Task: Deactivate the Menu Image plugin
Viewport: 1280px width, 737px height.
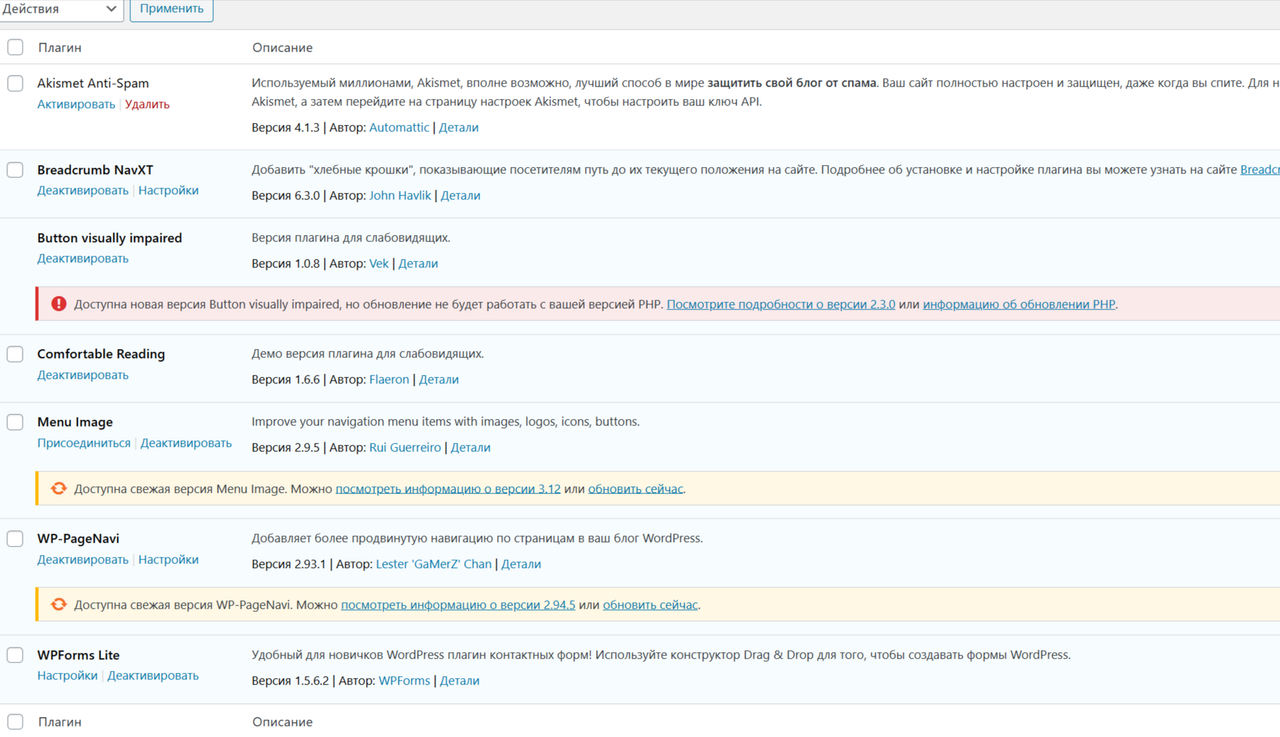Action: (186, 443)
